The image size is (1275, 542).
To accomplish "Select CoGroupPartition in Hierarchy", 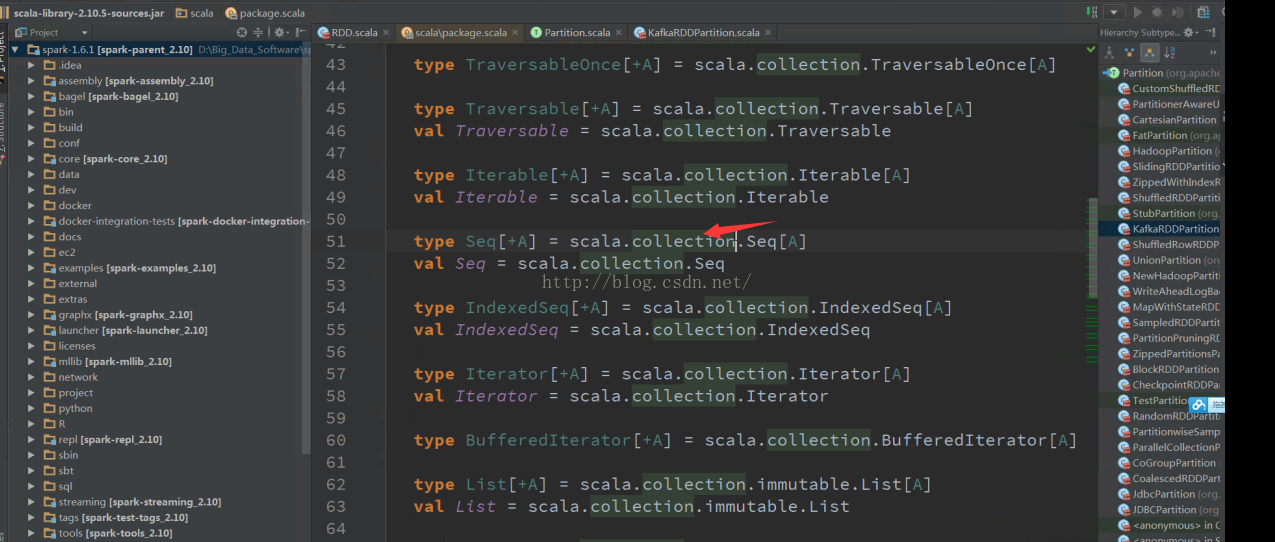I will 1169,463.
